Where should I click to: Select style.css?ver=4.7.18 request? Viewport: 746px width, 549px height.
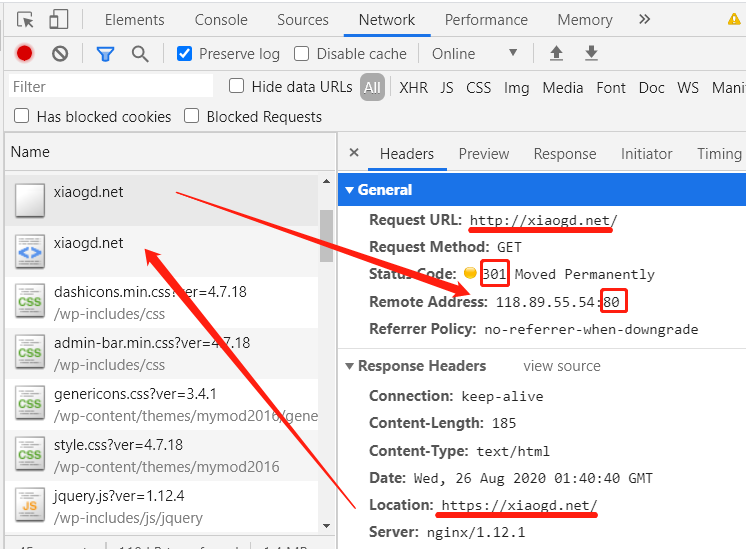point(162,455)
